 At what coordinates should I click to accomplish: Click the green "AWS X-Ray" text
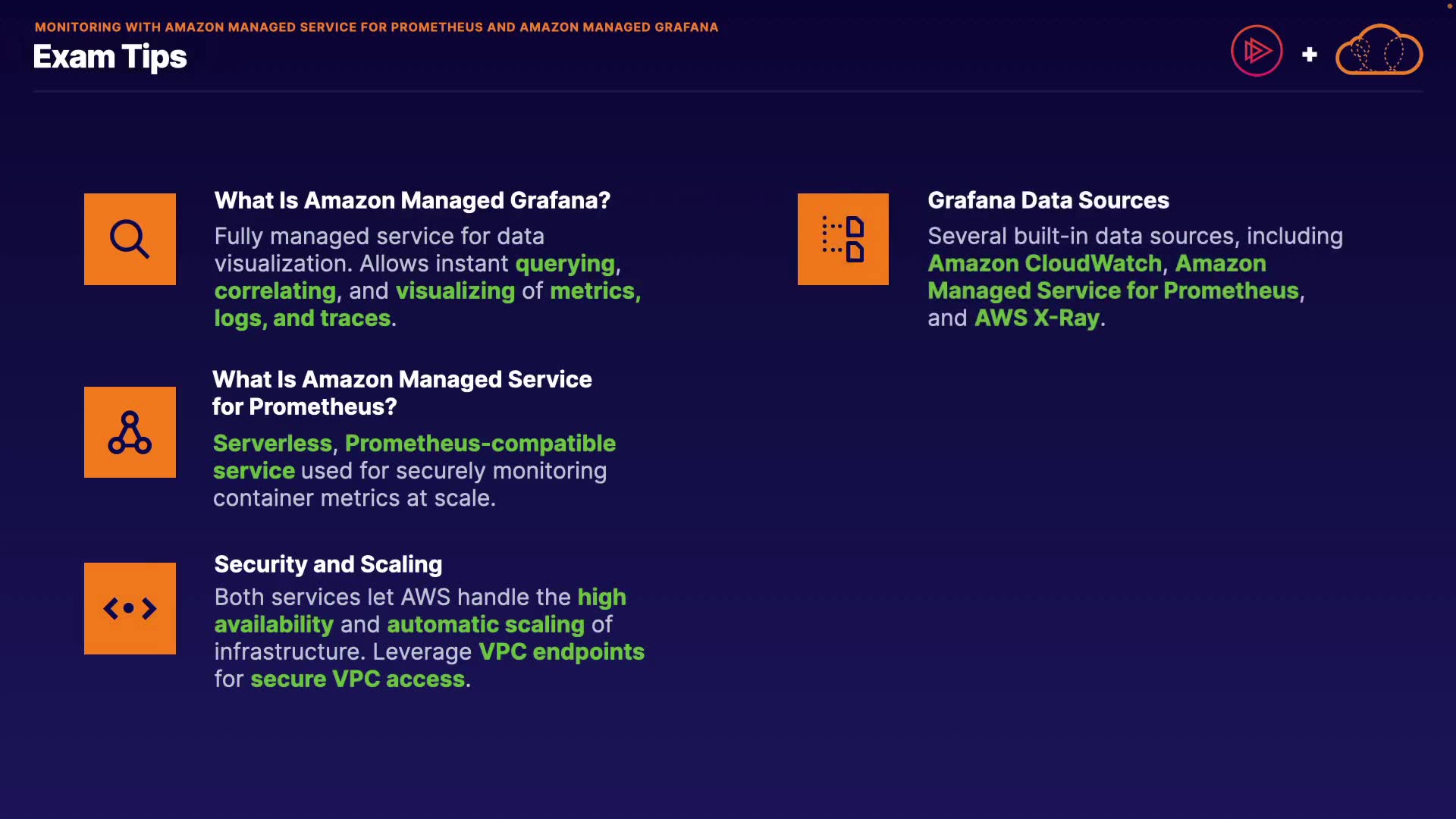(1037, 318)
